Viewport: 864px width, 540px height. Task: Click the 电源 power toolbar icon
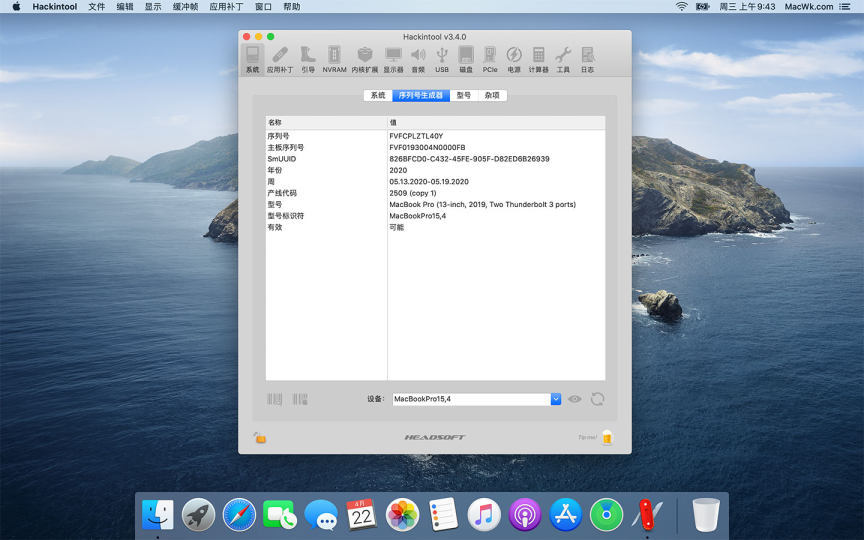514,59
